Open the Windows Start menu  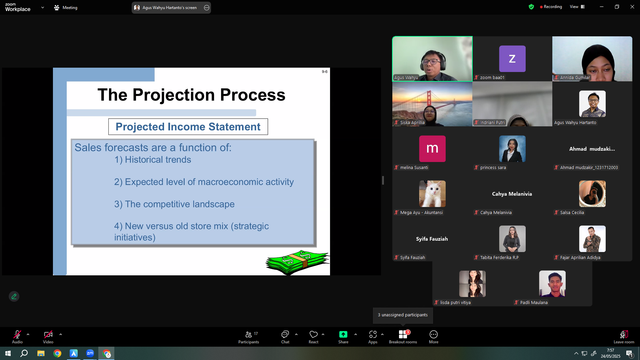click(7, 353)
